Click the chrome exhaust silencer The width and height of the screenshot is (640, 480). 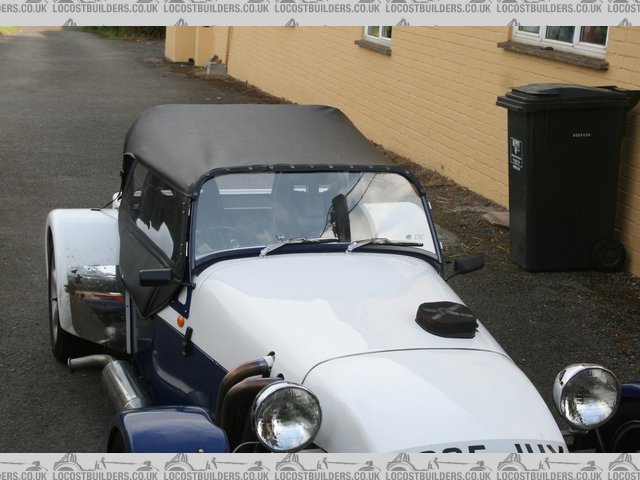pos(122,383)
